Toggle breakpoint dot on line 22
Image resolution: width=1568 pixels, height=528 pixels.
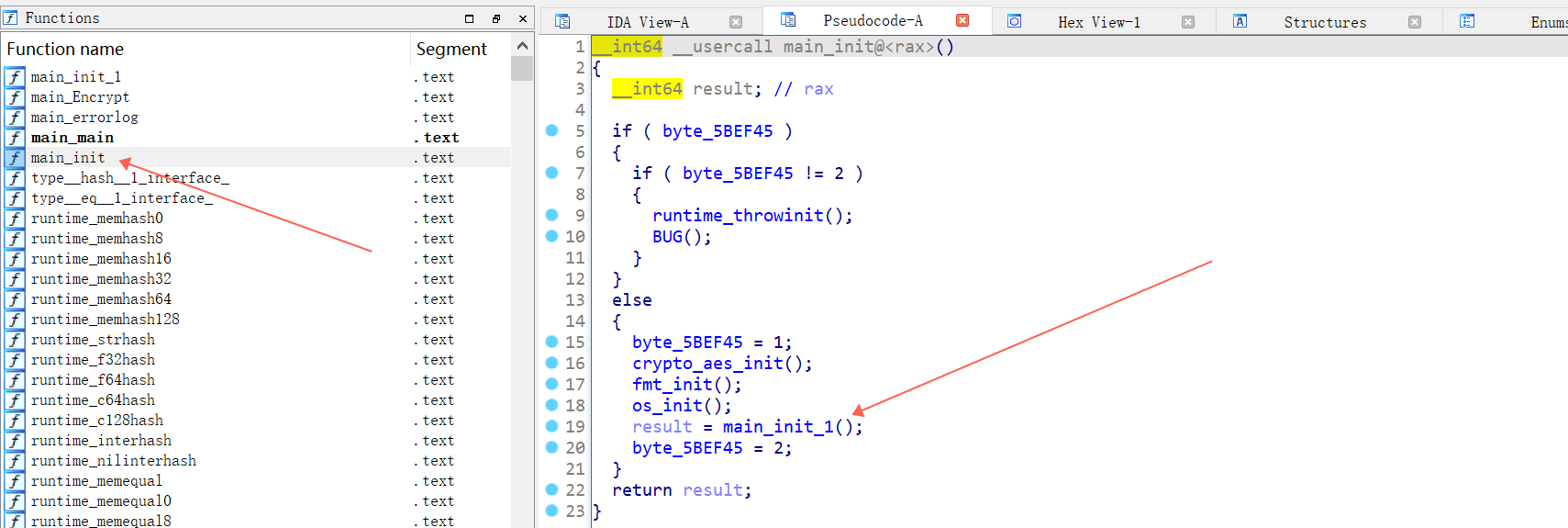click(551, 489)
